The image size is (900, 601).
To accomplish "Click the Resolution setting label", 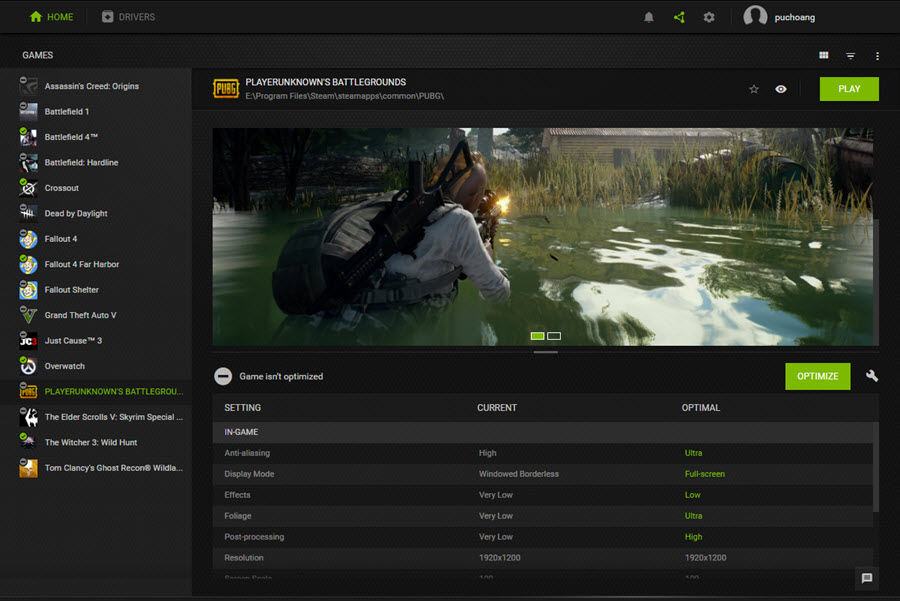I will click(244, 558).
